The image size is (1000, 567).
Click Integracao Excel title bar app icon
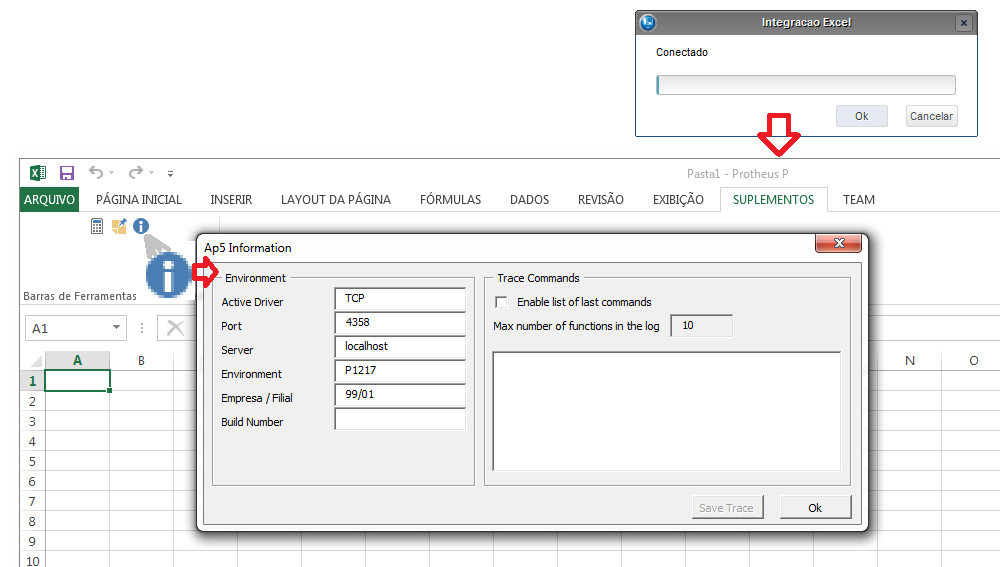click(x=648, y=23)
